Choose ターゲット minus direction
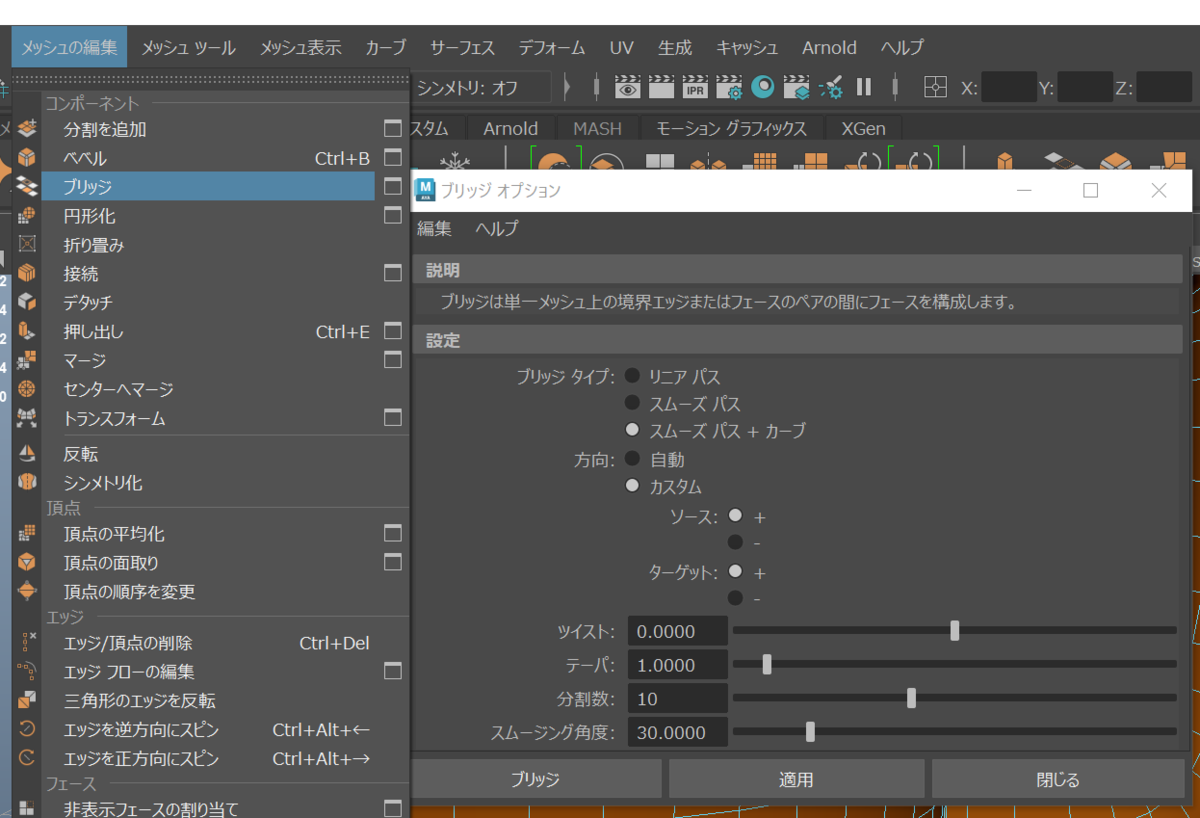Screen dimensions: 1200x818 tap(736, 598)
